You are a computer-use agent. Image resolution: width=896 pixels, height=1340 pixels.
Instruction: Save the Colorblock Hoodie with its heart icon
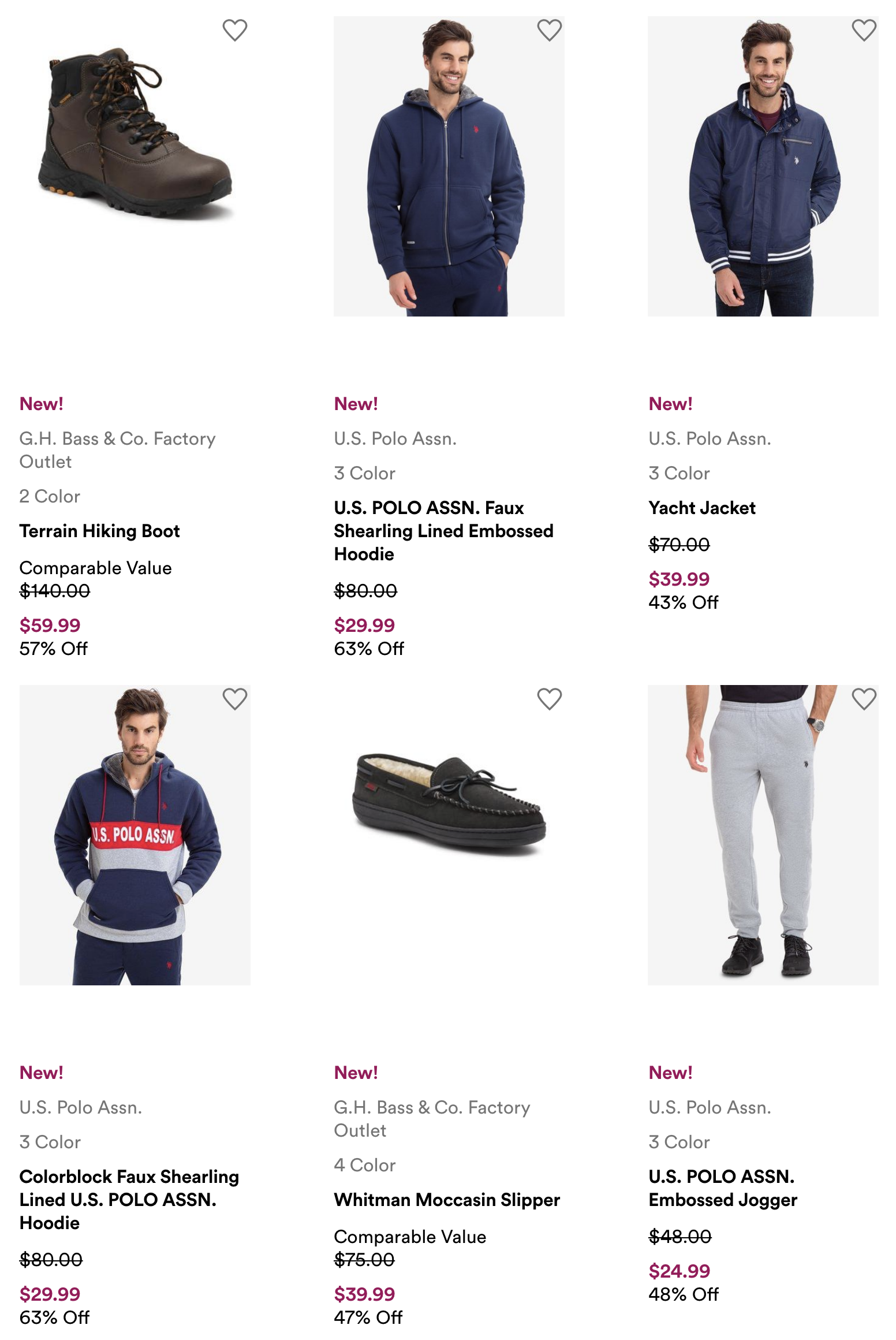point(234,699)
